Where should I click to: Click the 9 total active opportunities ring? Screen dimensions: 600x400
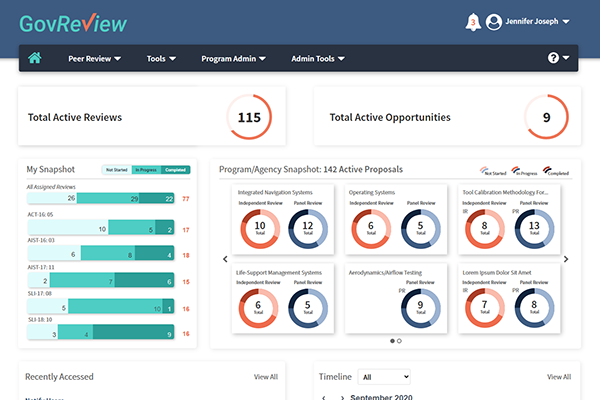(x=546, y=117)
